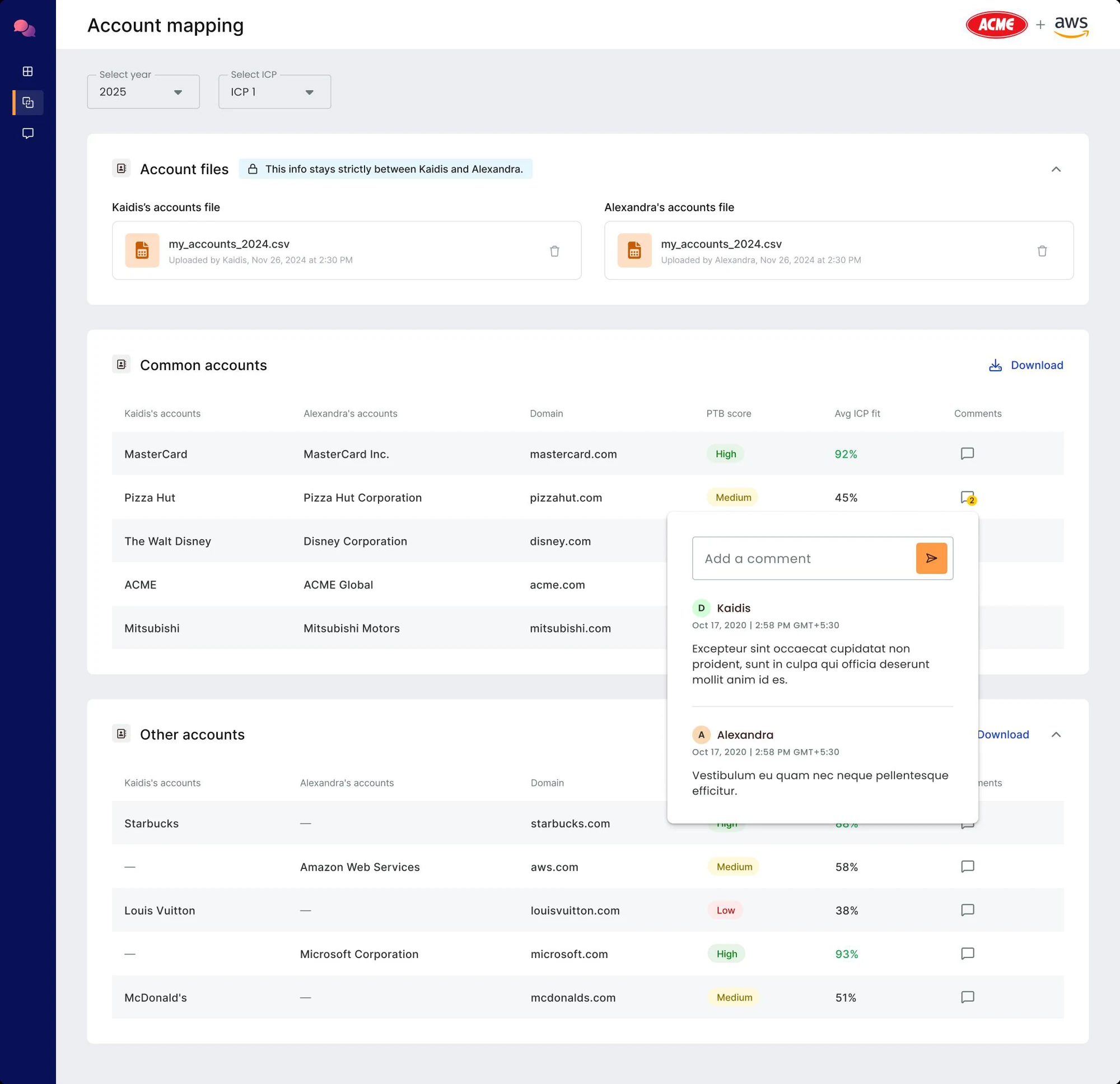The height and width of the screenshot is (1084, 1120).
Task: Click the High PTB badge for MasterCard
Action: (x=726, y=454)
